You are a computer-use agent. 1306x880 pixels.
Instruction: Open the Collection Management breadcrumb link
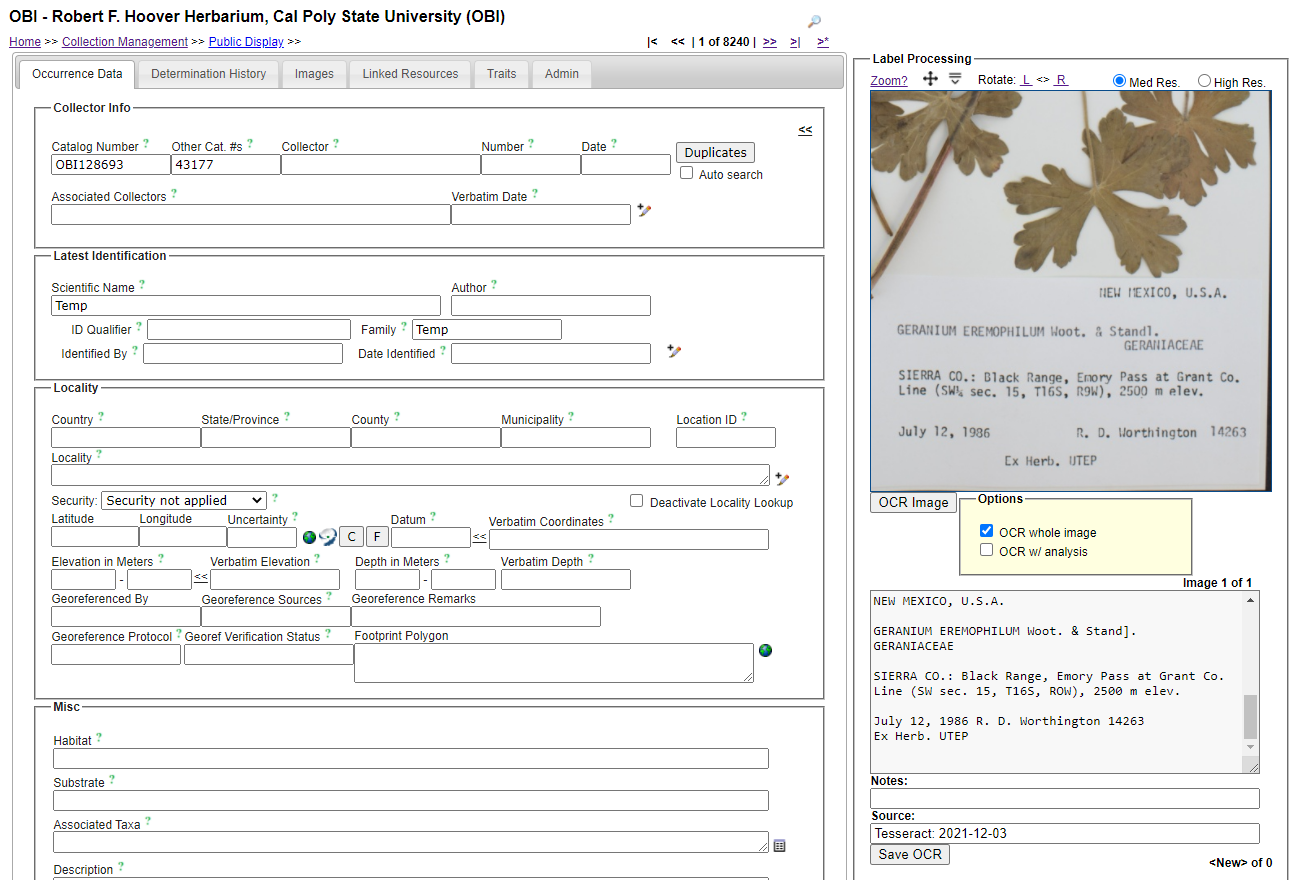click(125, 42)
